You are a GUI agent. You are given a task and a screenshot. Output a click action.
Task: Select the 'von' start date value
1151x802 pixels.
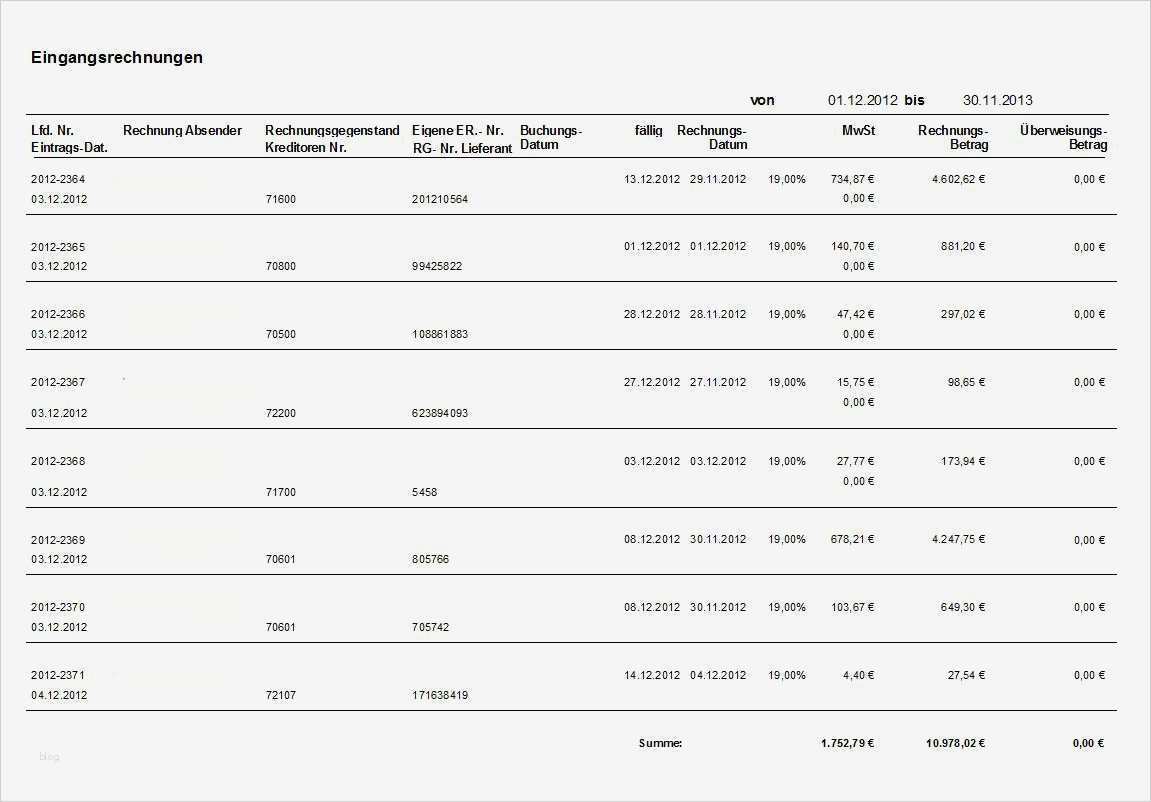coord(862,100)
